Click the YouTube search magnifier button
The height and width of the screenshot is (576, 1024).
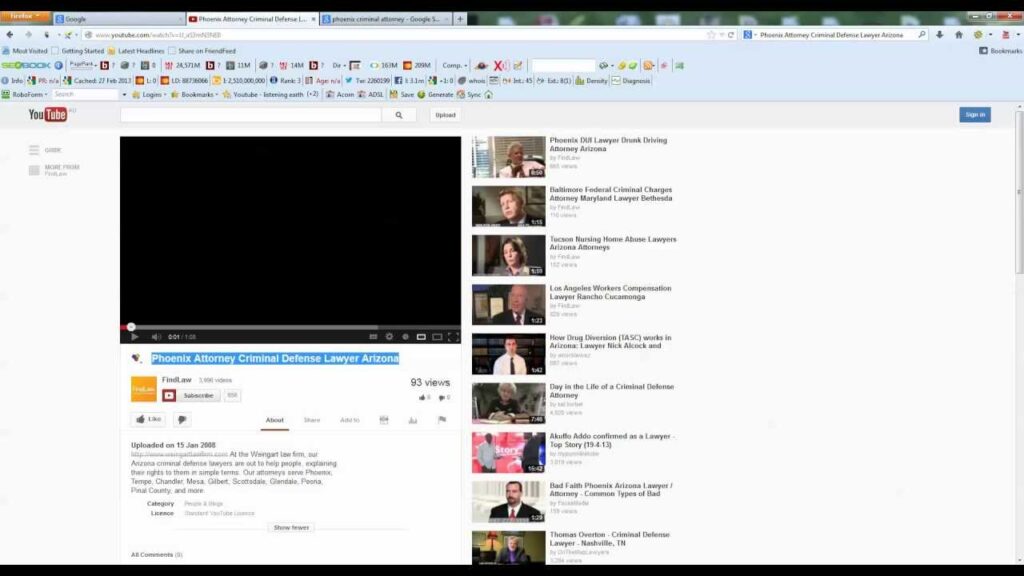(399, 115)
